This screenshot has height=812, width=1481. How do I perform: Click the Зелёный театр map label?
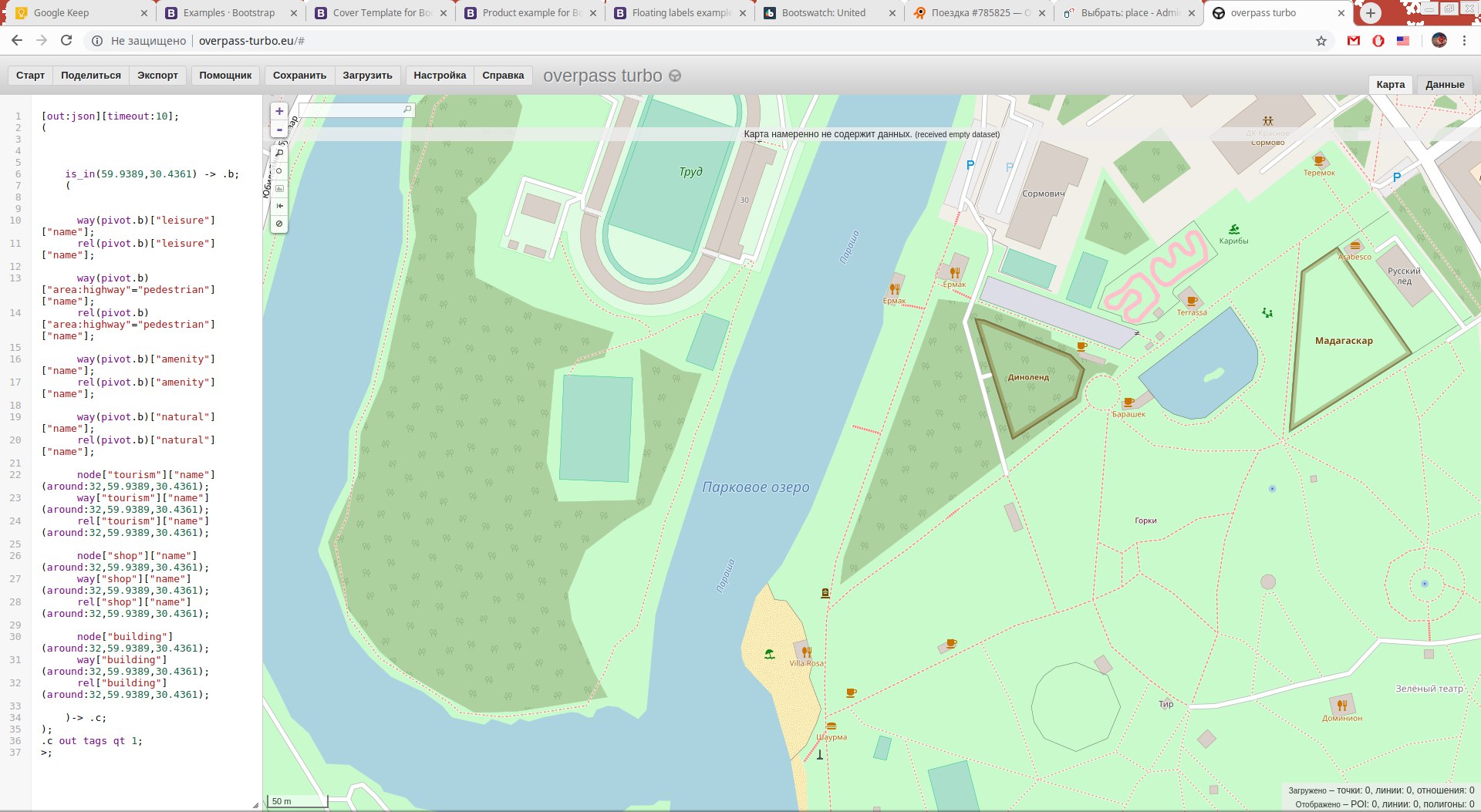tap(1429, 689)
